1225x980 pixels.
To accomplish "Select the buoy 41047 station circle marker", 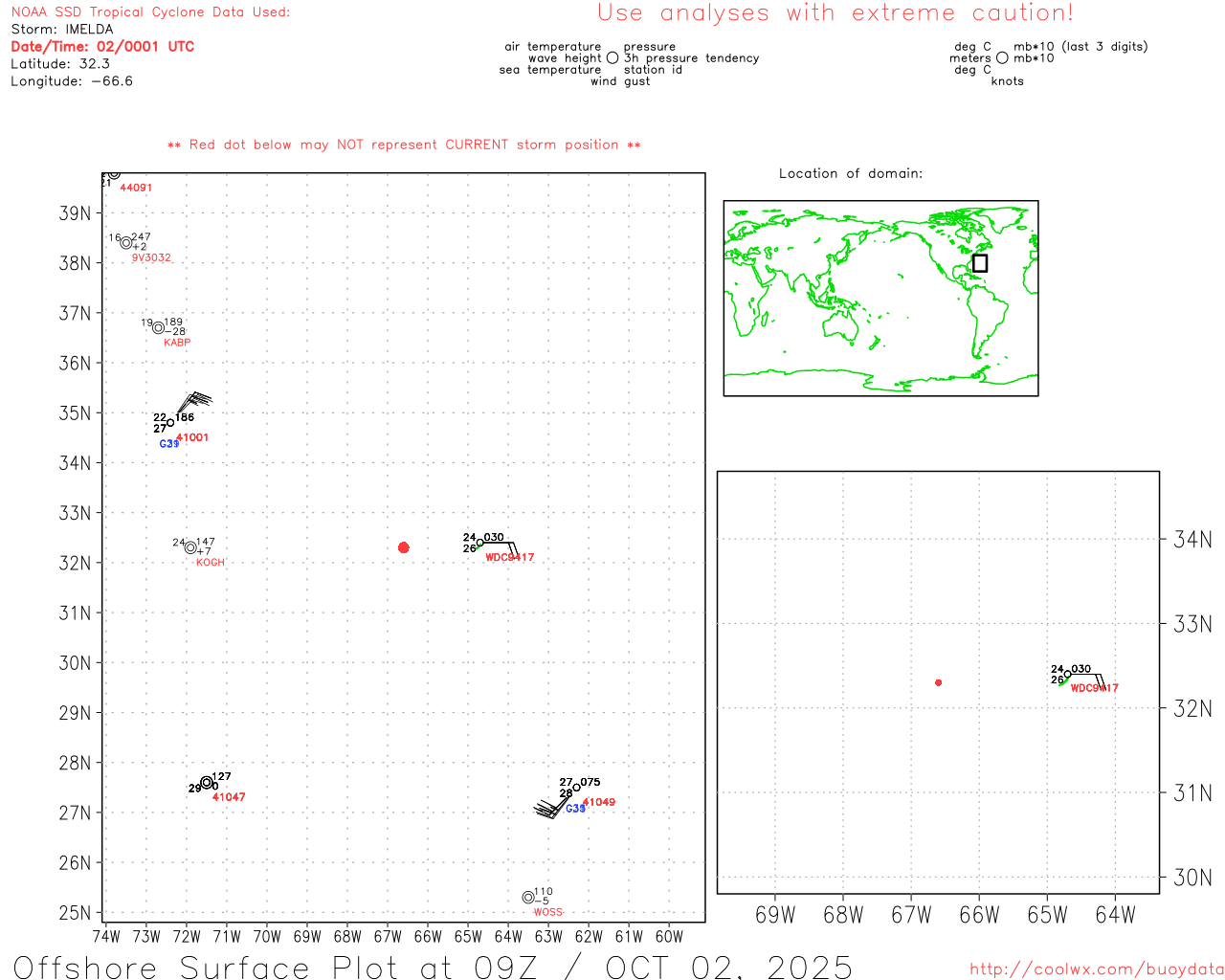I will (x=207, y=783).
